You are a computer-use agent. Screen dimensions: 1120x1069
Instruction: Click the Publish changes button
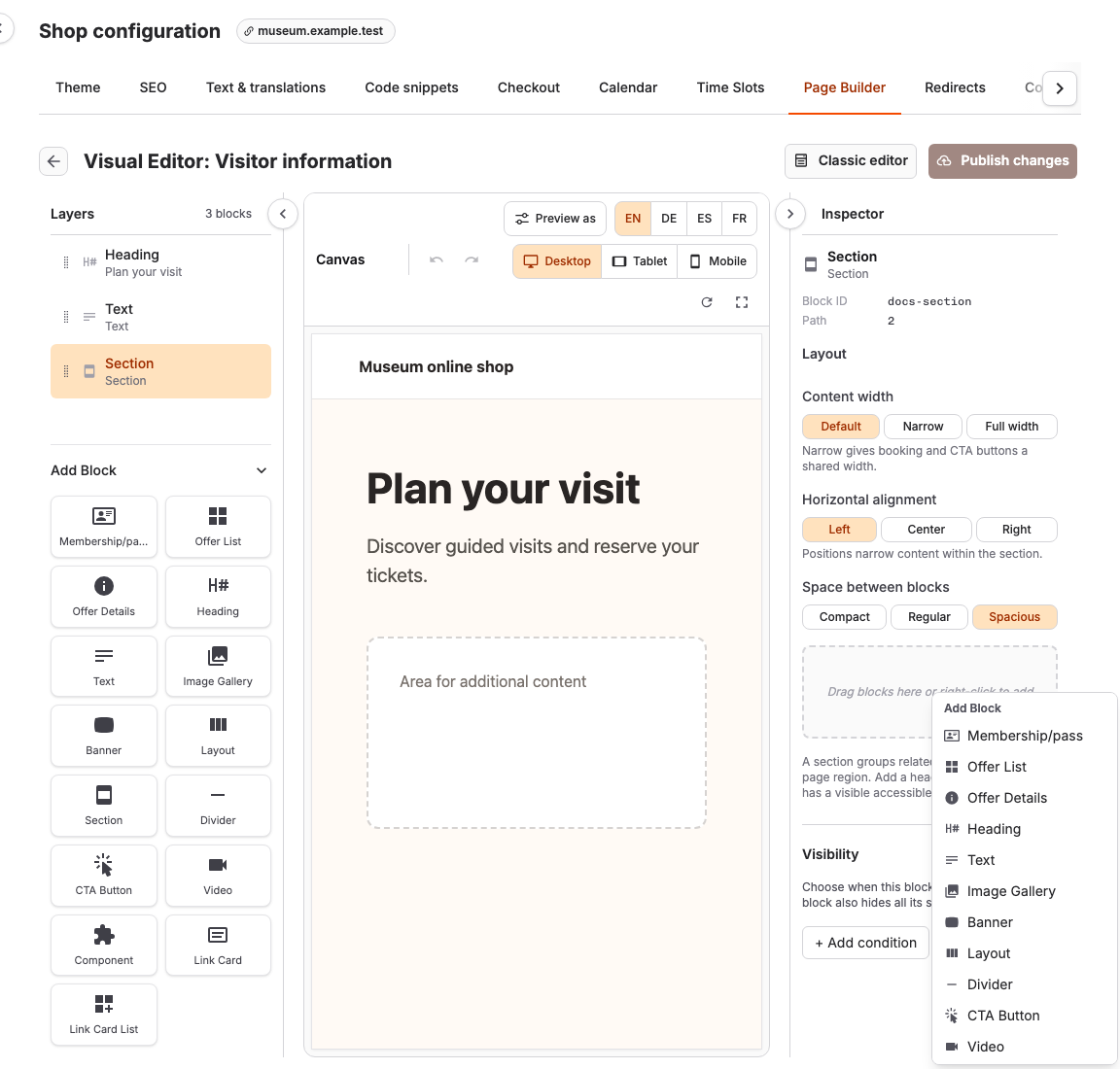(x=1002, y=161)
